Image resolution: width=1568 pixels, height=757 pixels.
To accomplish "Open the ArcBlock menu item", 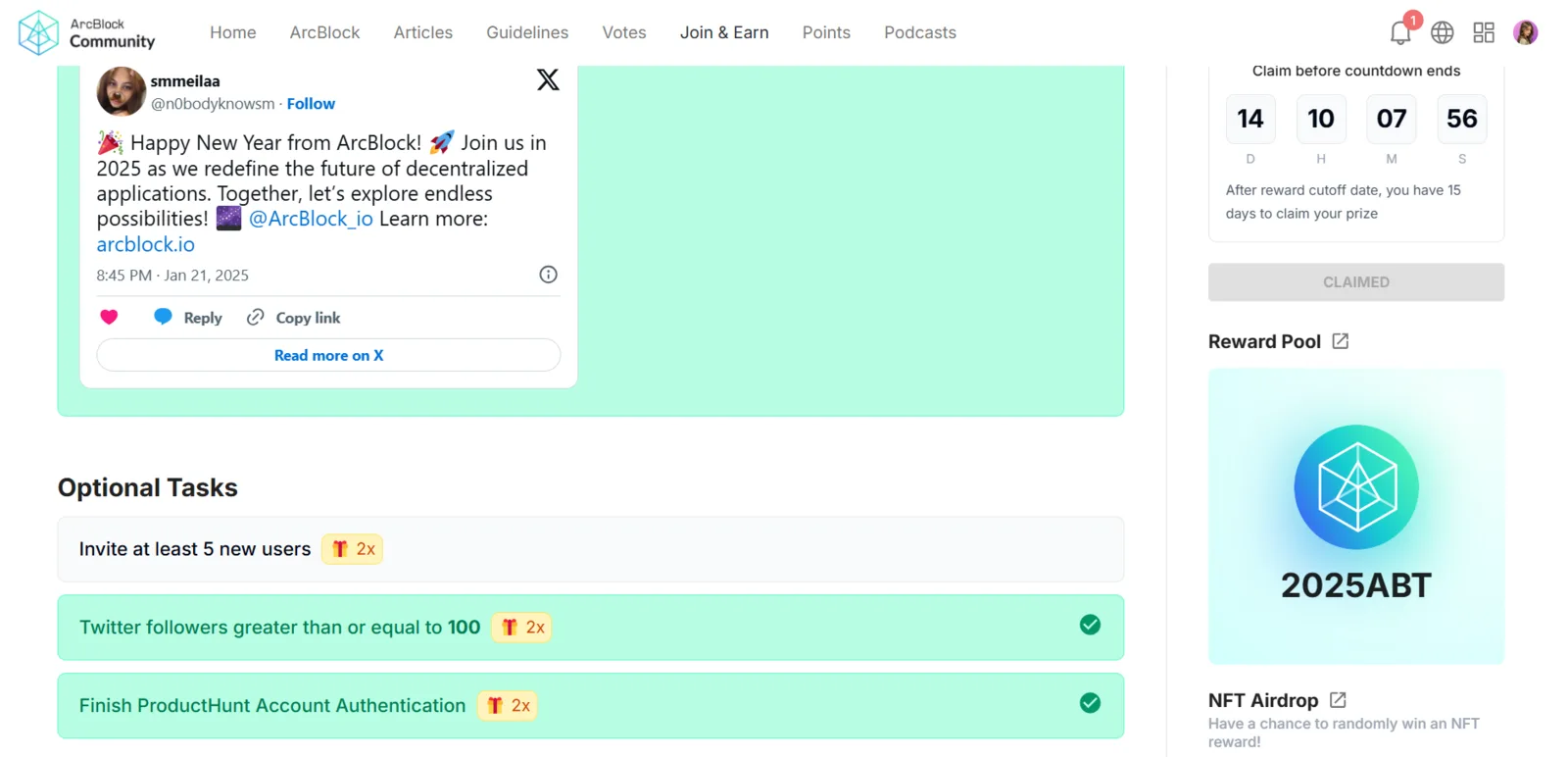I will [x=325, y=32].
